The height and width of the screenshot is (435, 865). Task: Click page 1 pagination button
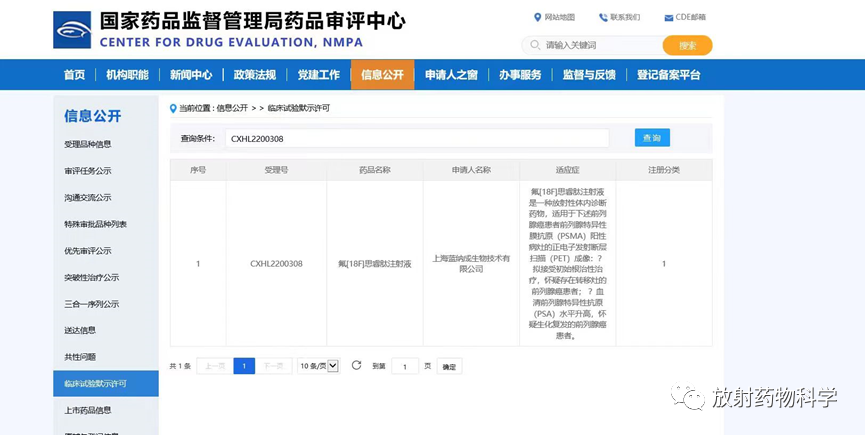[244, 366]
